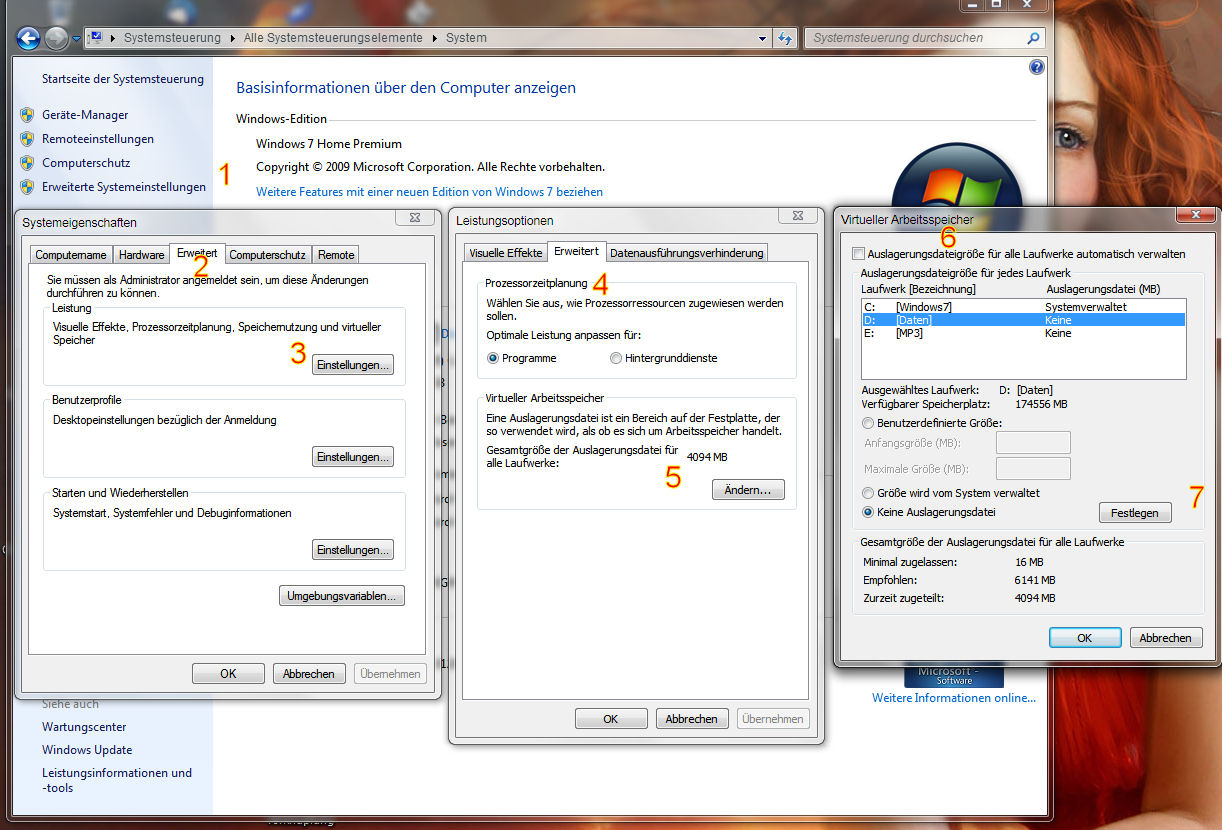Open the Remote tab
The width and height of the screenshot is (1222, 830).
click(x=336, y=255)
